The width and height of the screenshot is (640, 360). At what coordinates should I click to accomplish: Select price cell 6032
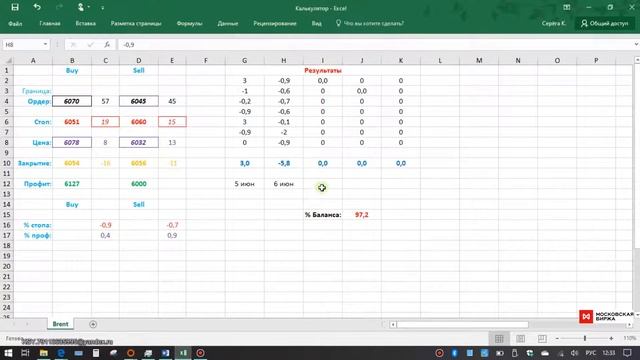(x=139, y=142)
